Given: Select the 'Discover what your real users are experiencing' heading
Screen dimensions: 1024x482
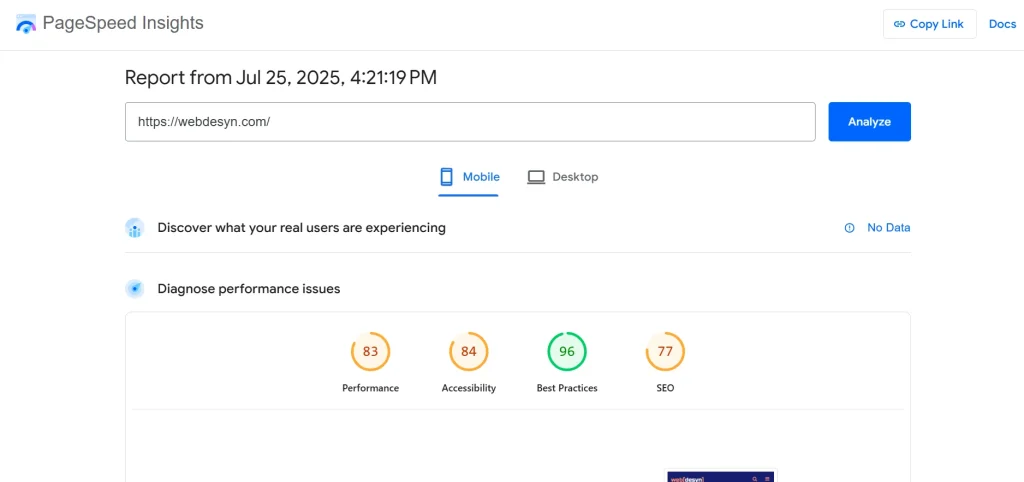Looking at the screenshot, I should pos(301,228).
